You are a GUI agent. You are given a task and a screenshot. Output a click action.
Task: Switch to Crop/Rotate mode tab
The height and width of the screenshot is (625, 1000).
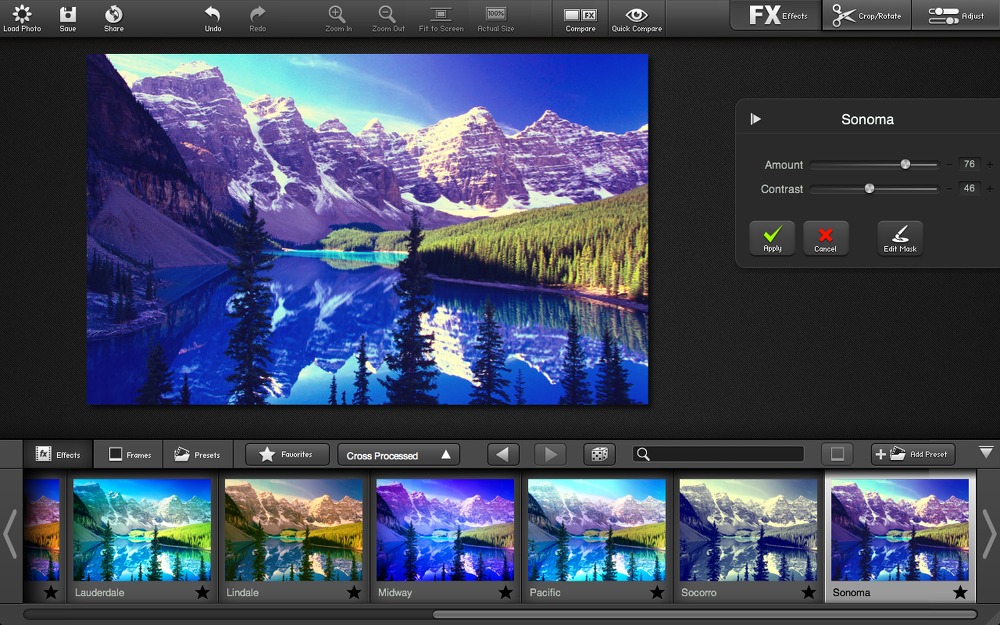(867, 16)
